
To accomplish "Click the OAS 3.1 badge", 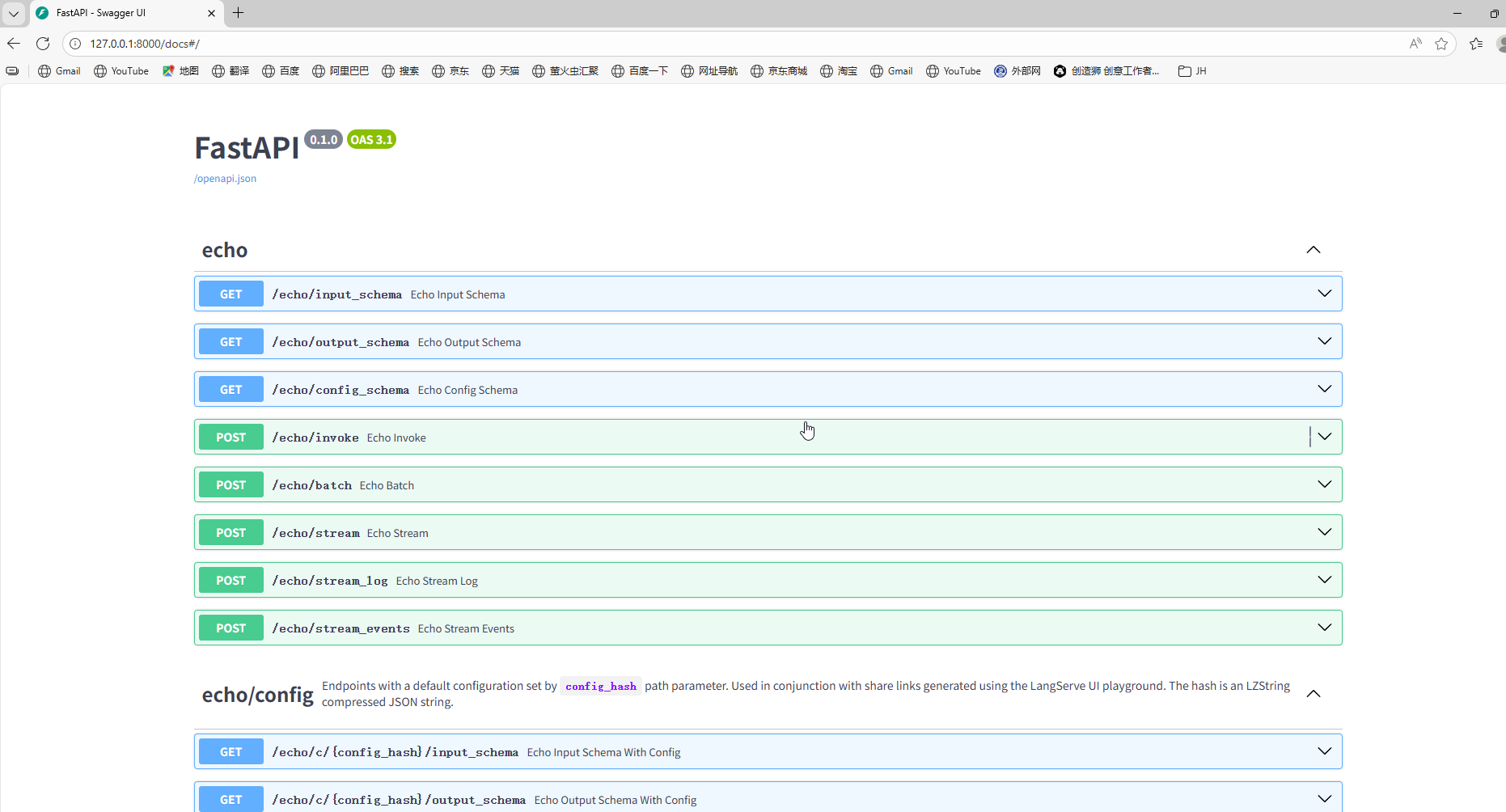I will (x=371, y=140).
